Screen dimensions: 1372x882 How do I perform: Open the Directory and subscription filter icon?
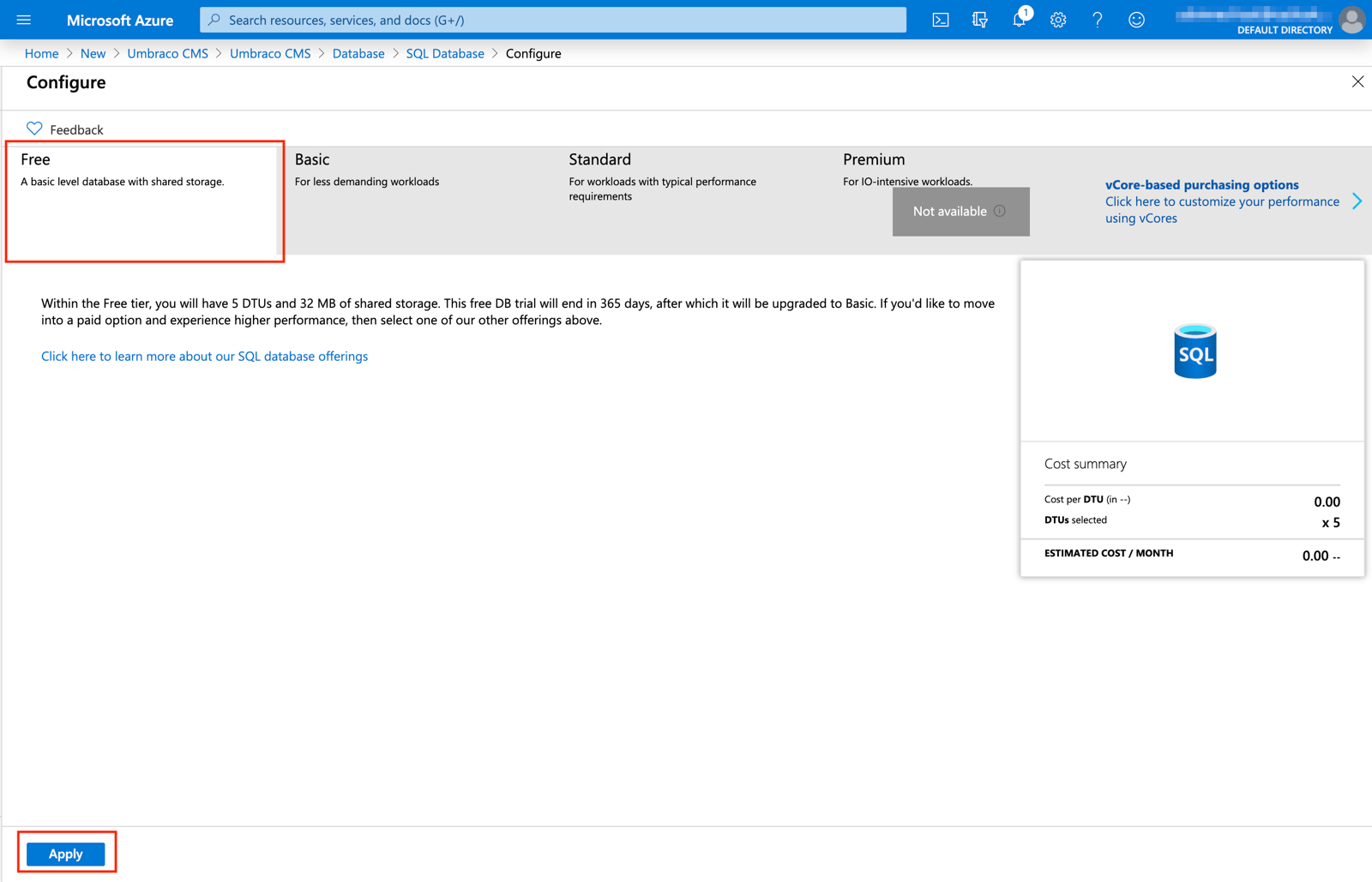click(x=979, y=20)
